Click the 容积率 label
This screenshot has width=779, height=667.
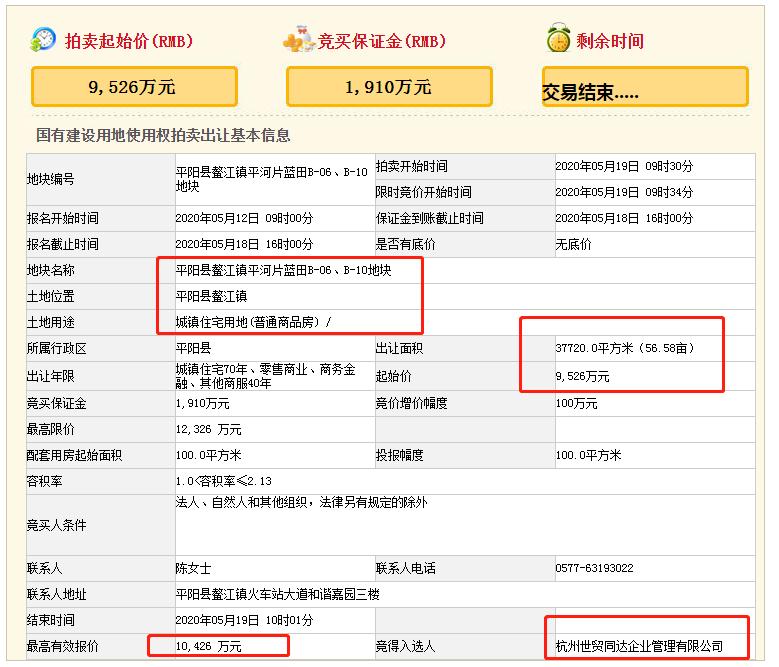tap(45, 481)
